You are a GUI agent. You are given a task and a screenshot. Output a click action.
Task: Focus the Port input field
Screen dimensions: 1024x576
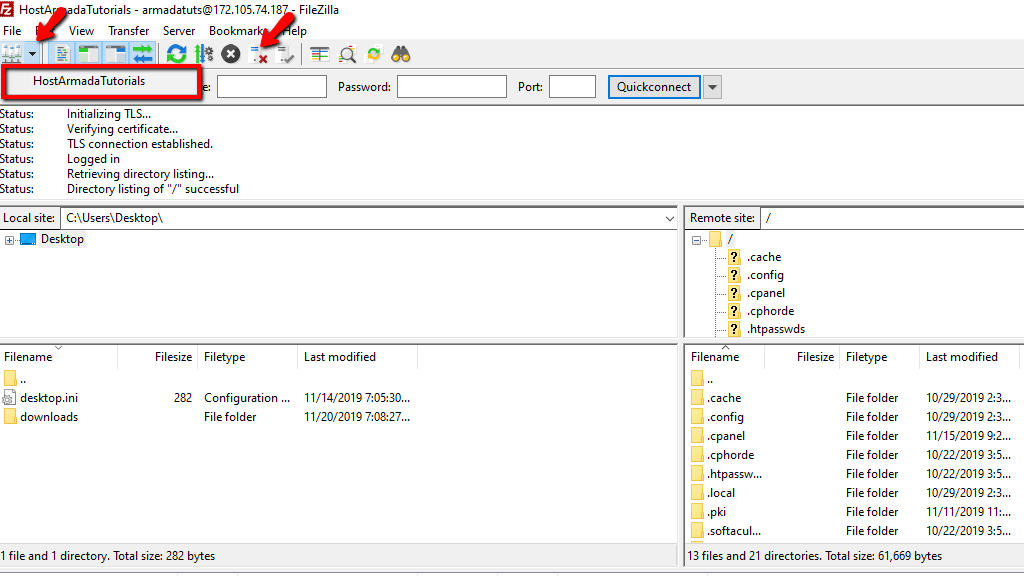572,87
